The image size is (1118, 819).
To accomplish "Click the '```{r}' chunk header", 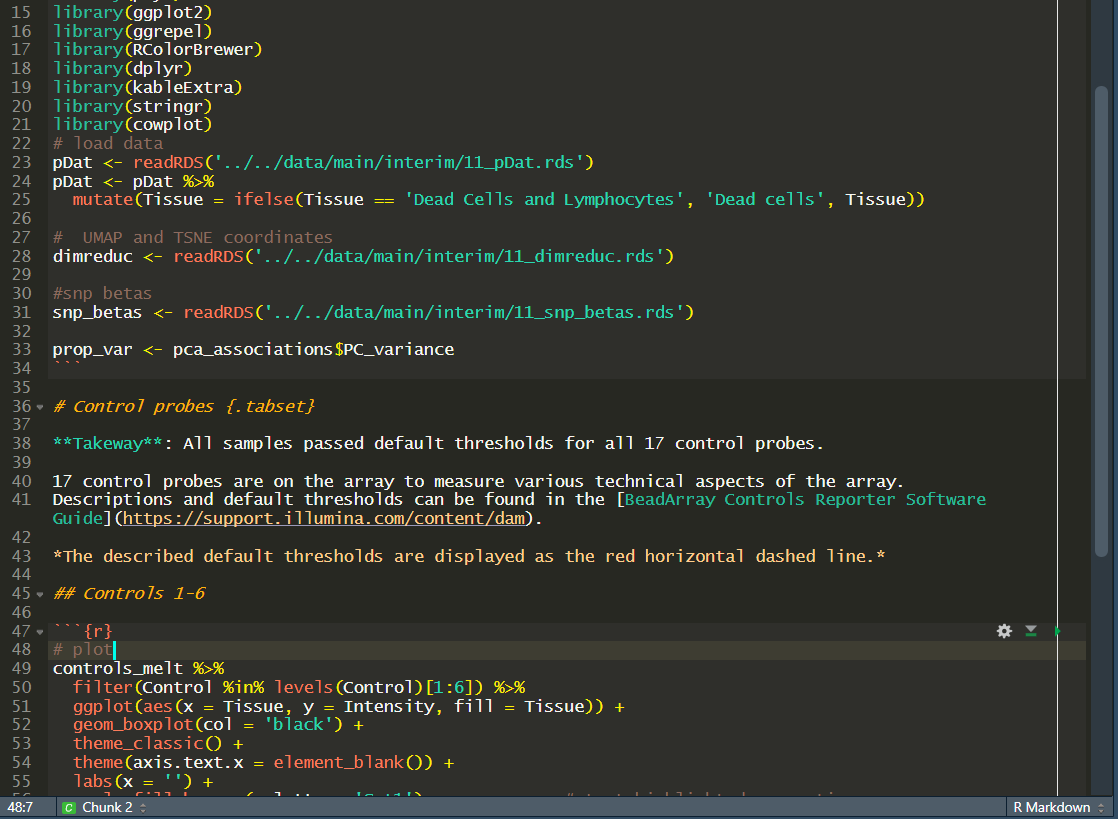I will 83,632.
